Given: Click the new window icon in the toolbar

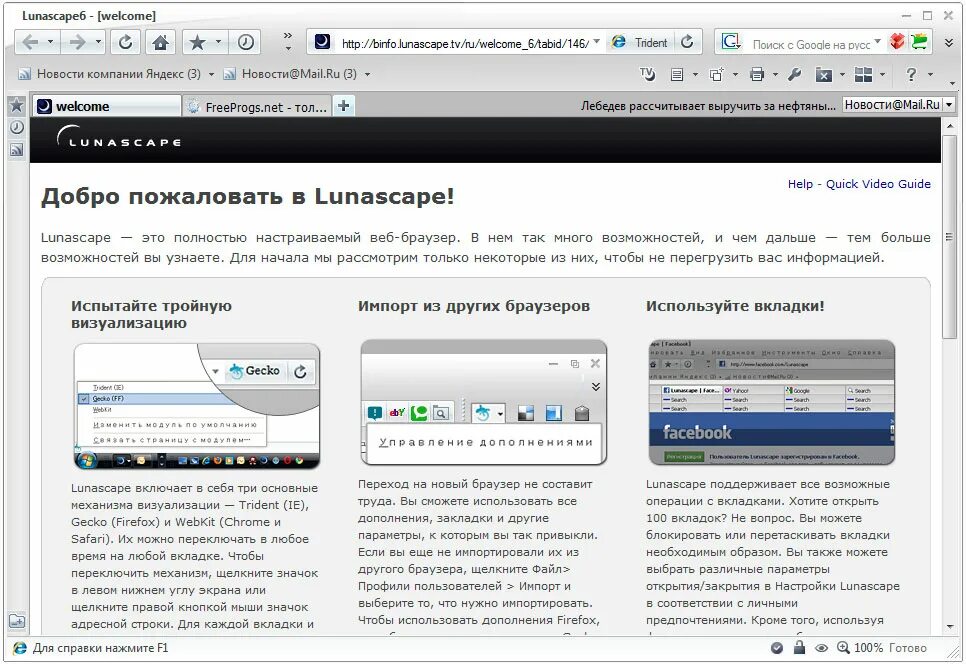Looking at the screenshot, I should pos(716,75).
